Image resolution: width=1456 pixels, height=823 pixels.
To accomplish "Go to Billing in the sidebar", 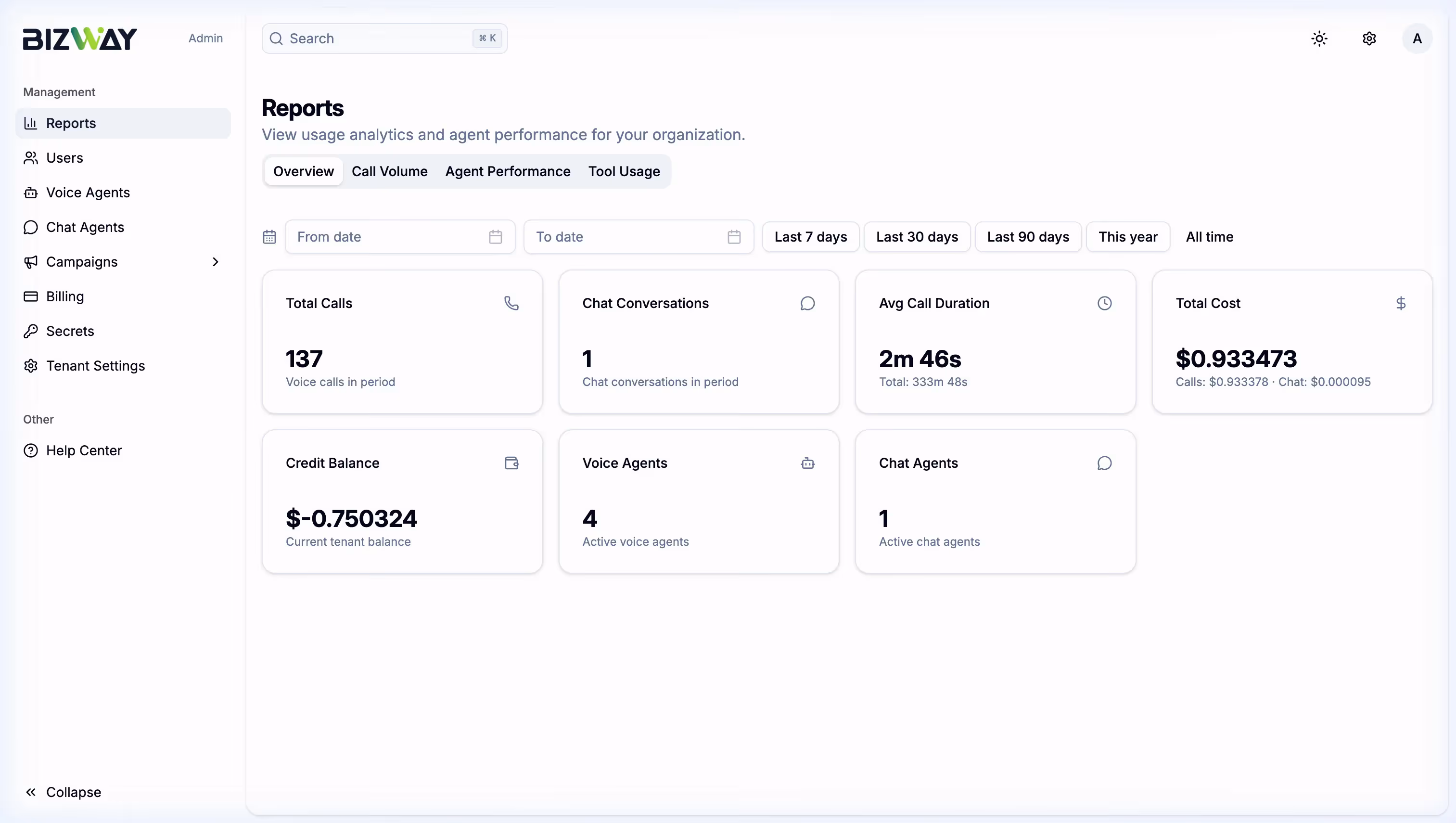I will click(x=123, y=296).
